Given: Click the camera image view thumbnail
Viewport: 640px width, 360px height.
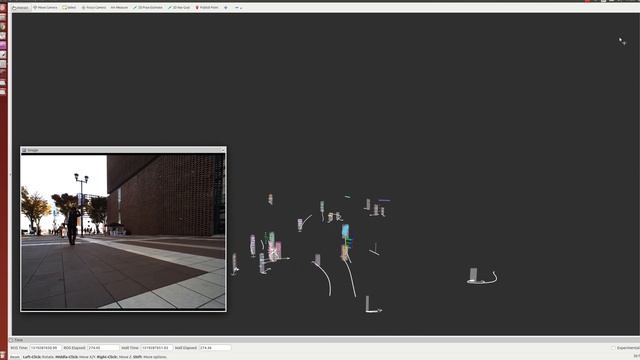Looking at the screenshot, I should pyautogui.click(x=123, y=231).
